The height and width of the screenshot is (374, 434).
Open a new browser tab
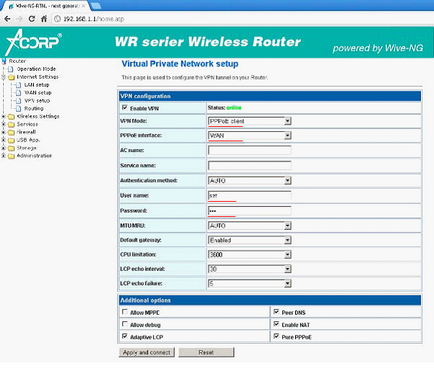tap(96, 6)
